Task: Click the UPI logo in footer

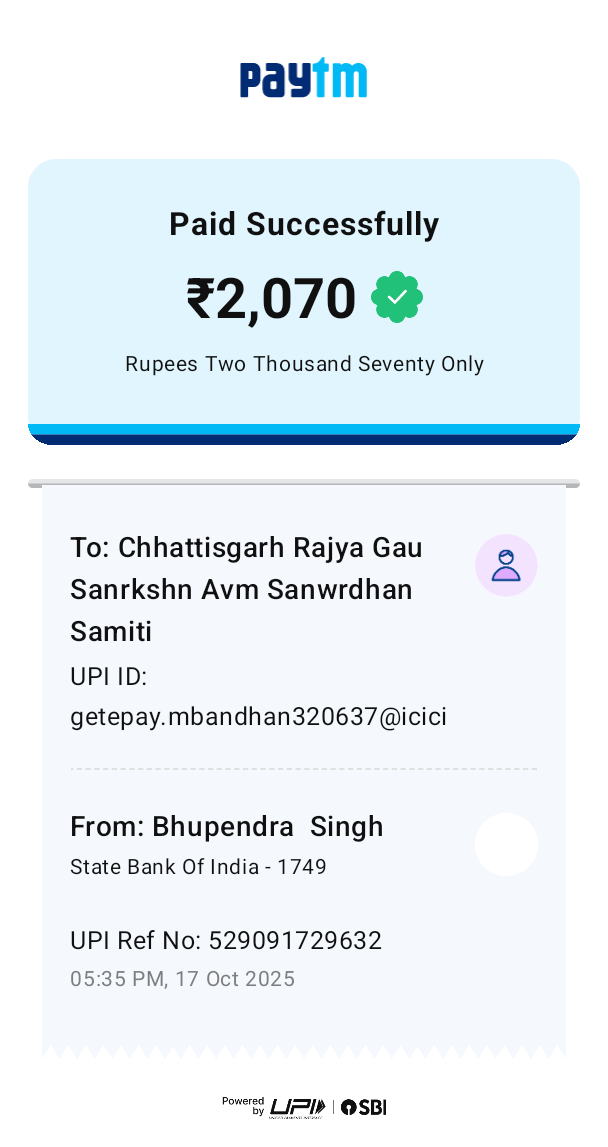Action: [x=297, y=1106]
